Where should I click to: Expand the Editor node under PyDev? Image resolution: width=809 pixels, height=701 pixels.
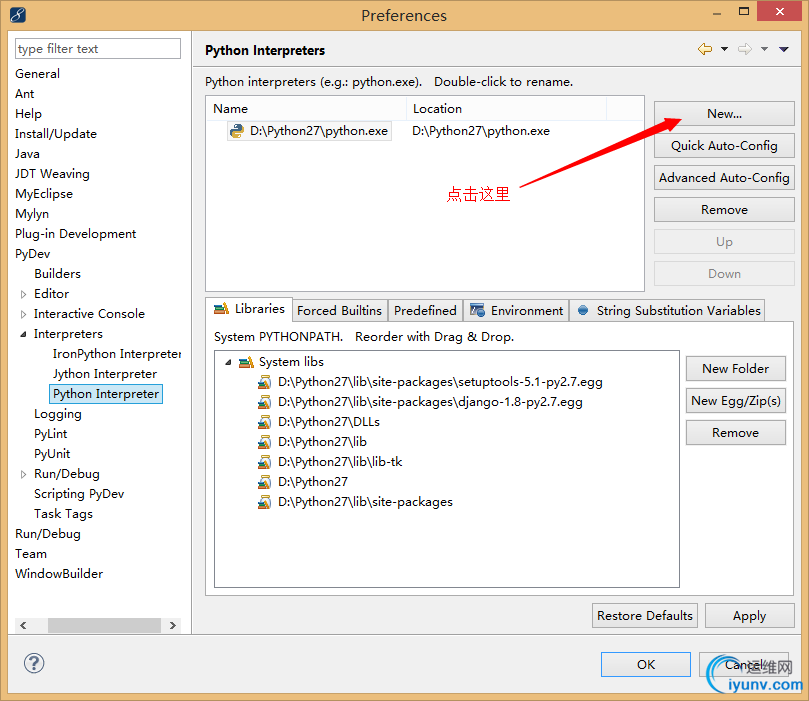23,295
